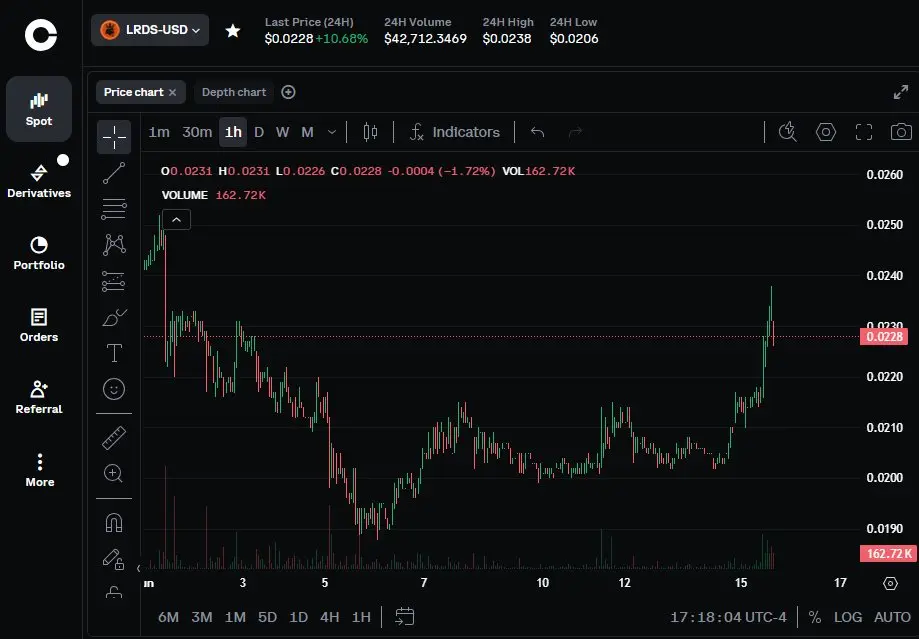Viewport: 919px width, 639px height.
Task: Open the go to date calendar icon
Action: click(x=404, y=617)
